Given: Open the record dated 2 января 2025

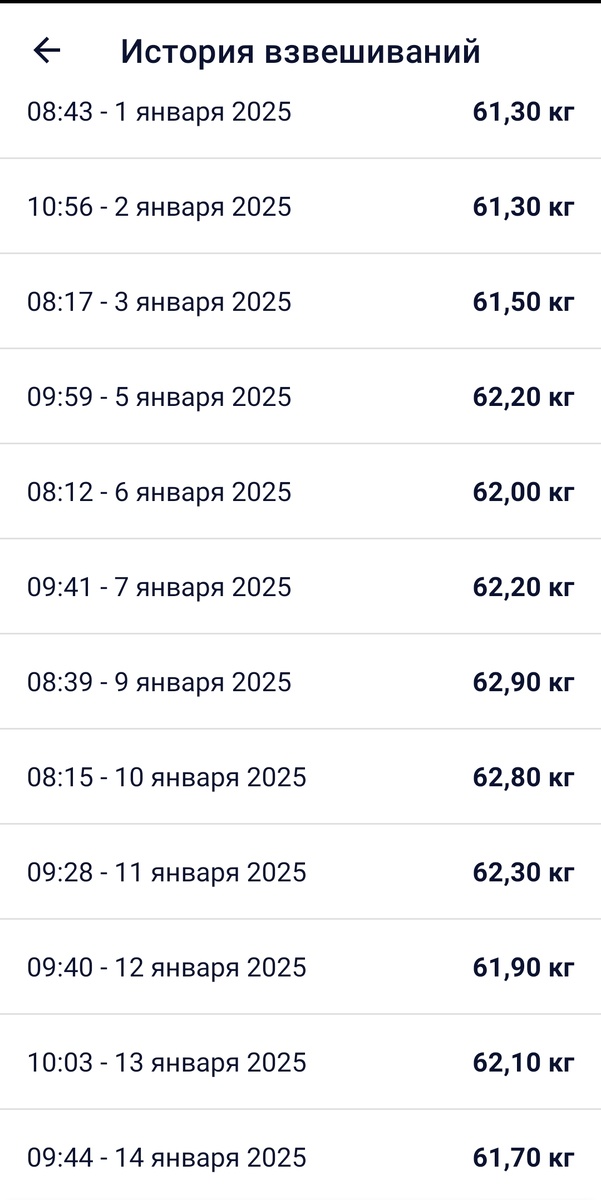Looking at the screenshot, I should pos(300,207).
